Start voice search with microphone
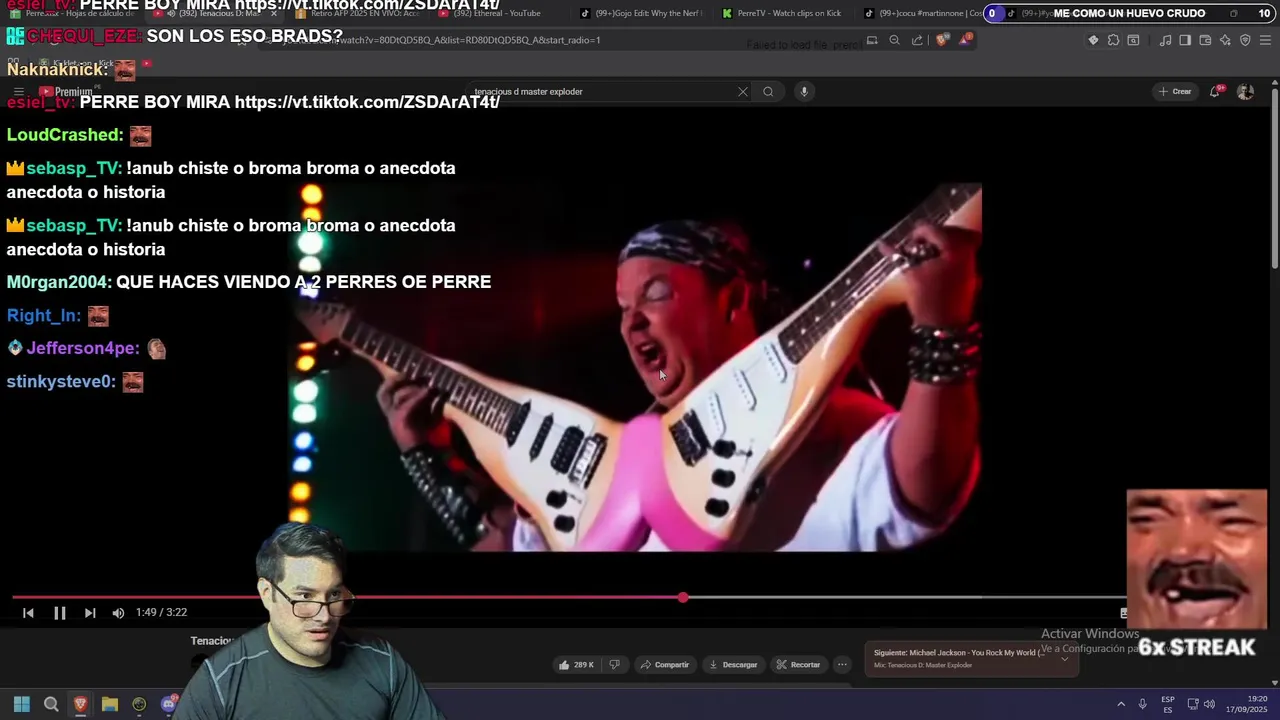The image size is (1280, 720). point(804,92)
